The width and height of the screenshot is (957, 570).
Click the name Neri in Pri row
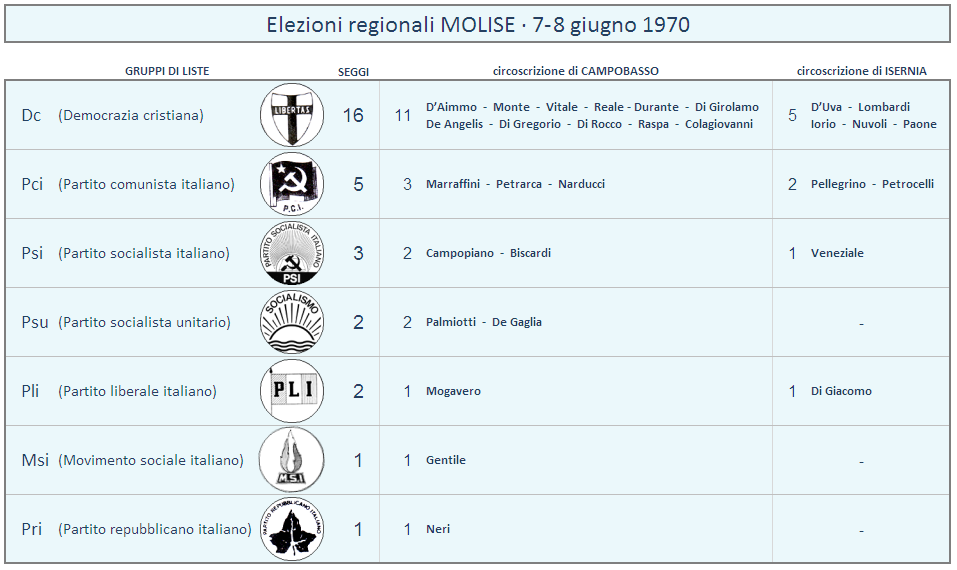pos(438,529)
